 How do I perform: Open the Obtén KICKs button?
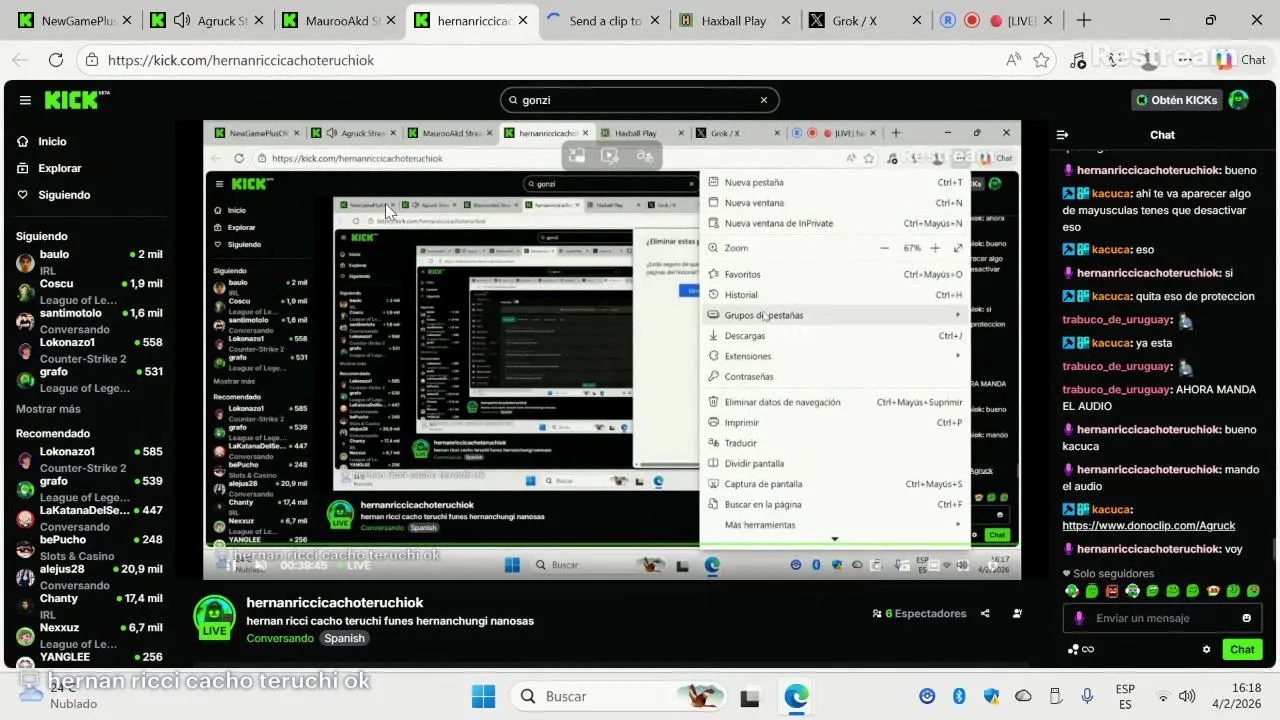click(1176, 100)
